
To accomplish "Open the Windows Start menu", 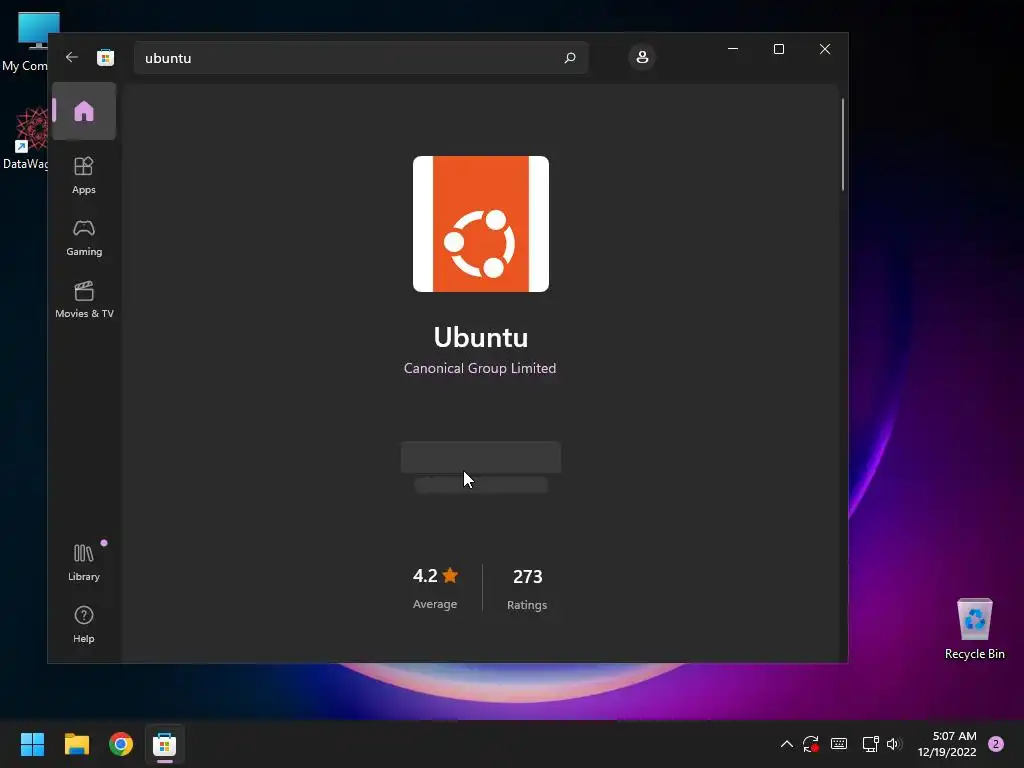I will pyautogui.click(x=32, y=744).
